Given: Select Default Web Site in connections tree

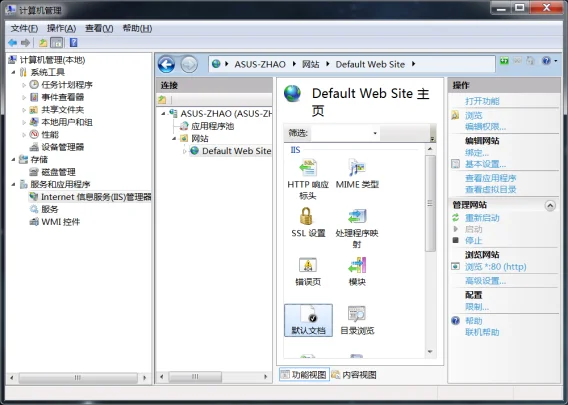Looking at the screenshot, I should (x=236, y=151).
